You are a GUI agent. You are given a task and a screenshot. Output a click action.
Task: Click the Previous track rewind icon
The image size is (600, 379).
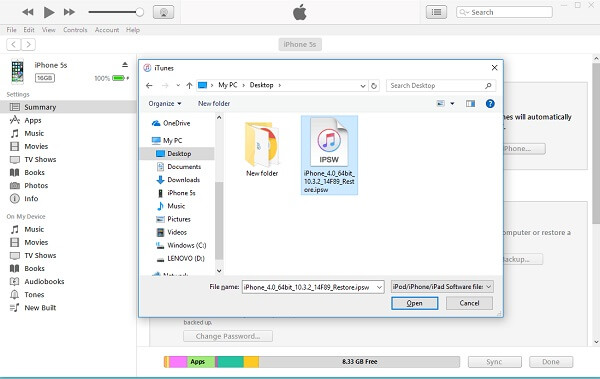tap(28, 12)
